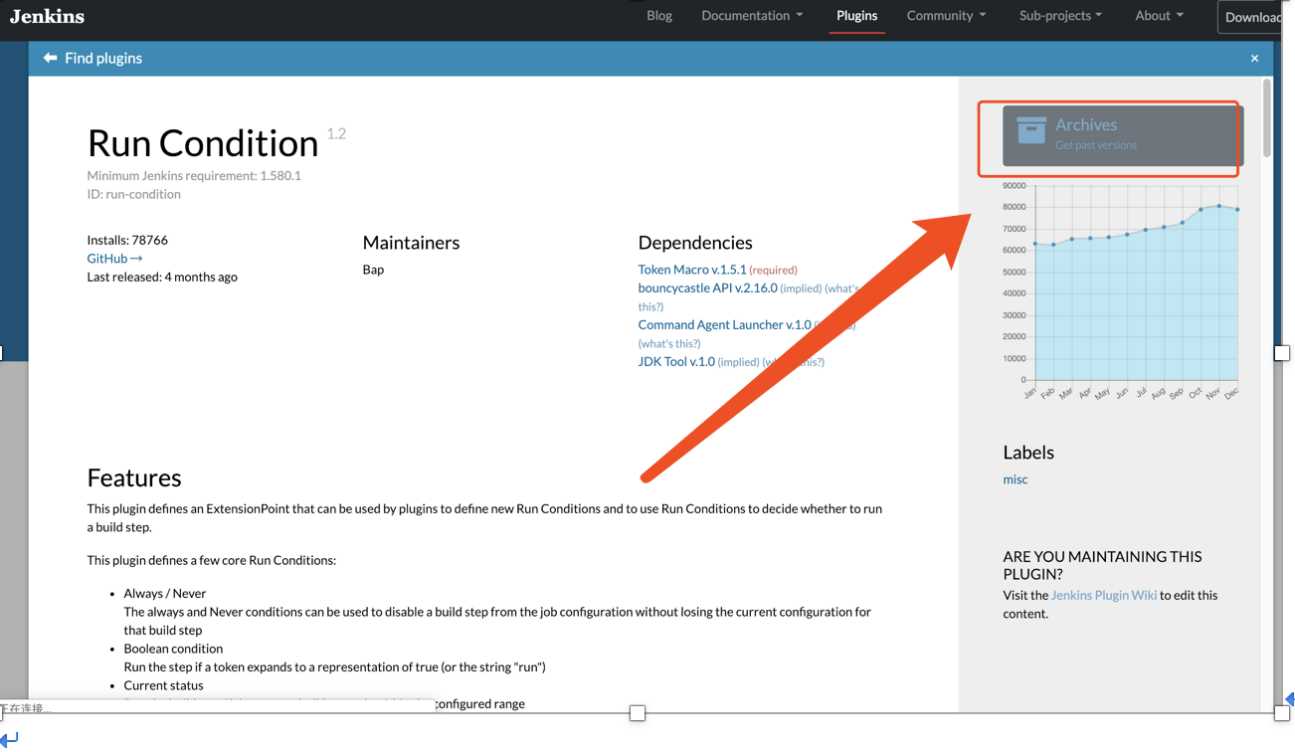
Task: Click the Always / Never list item
Action: (165, 594)
